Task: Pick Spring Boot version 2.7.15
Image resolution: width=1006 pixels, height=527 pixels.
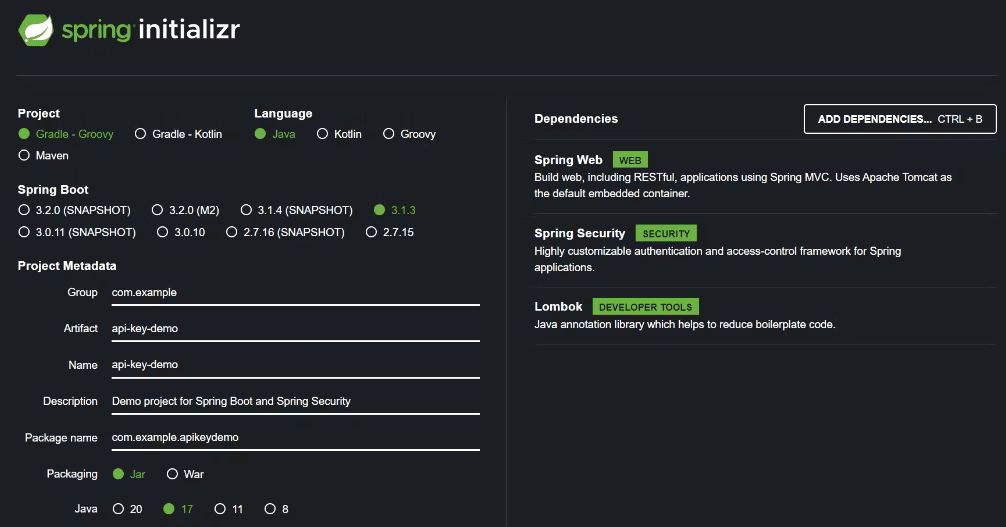Action: point(389,232)
